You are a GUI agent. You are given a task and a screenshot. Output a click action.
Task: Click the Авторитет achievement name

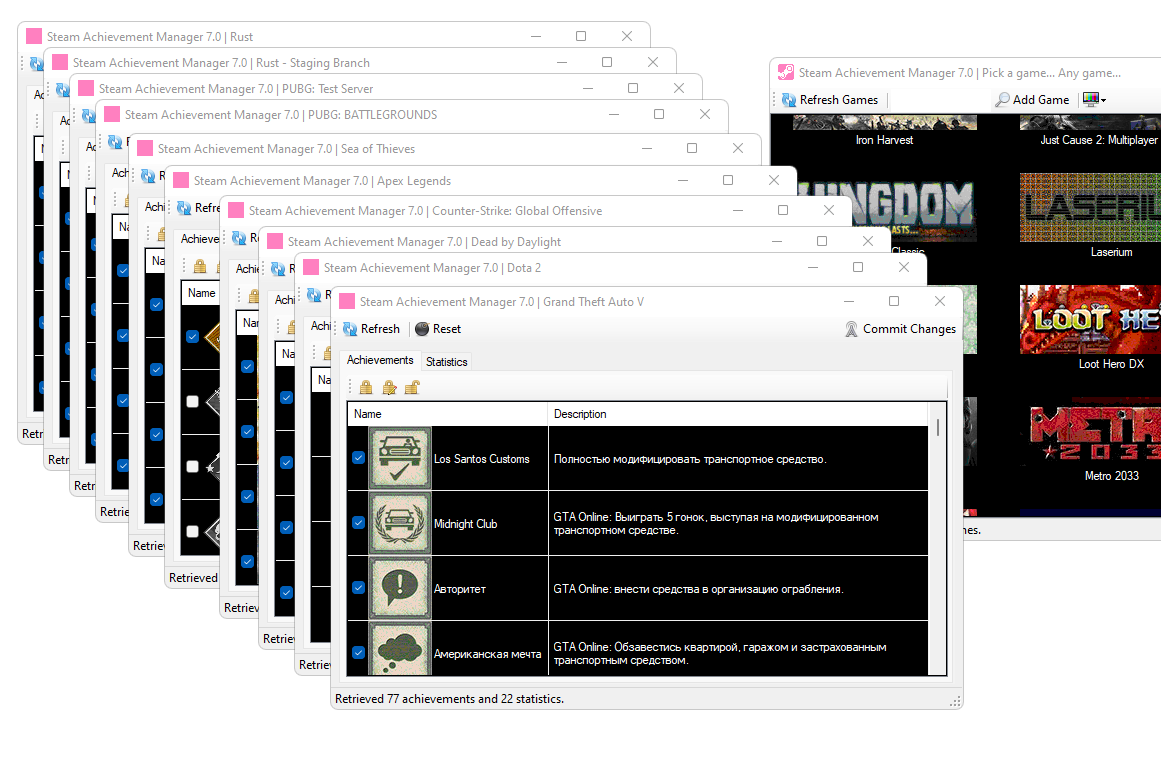(x=460, y=589)
